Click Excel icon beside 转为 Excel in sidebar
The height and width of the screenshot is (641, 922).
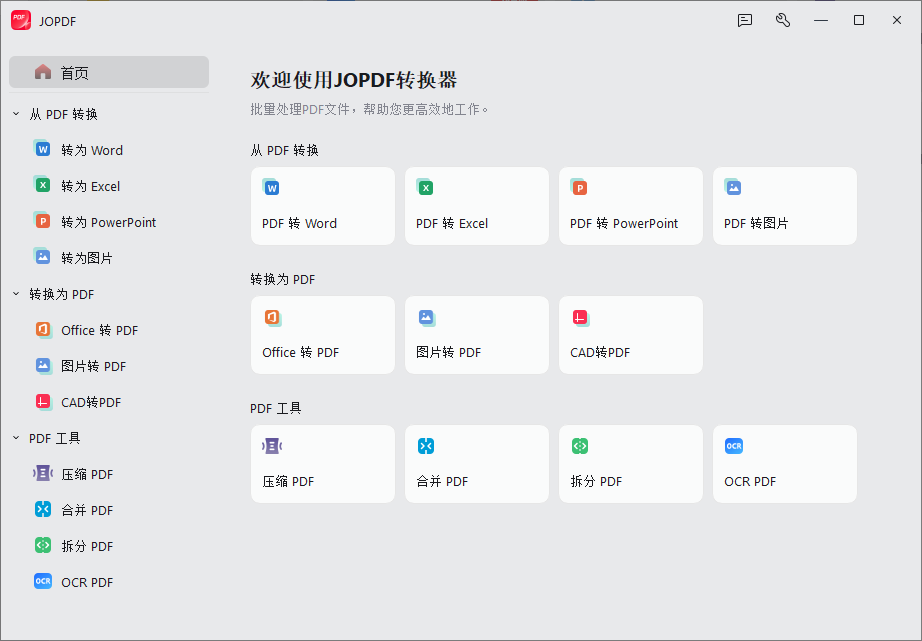42,185
